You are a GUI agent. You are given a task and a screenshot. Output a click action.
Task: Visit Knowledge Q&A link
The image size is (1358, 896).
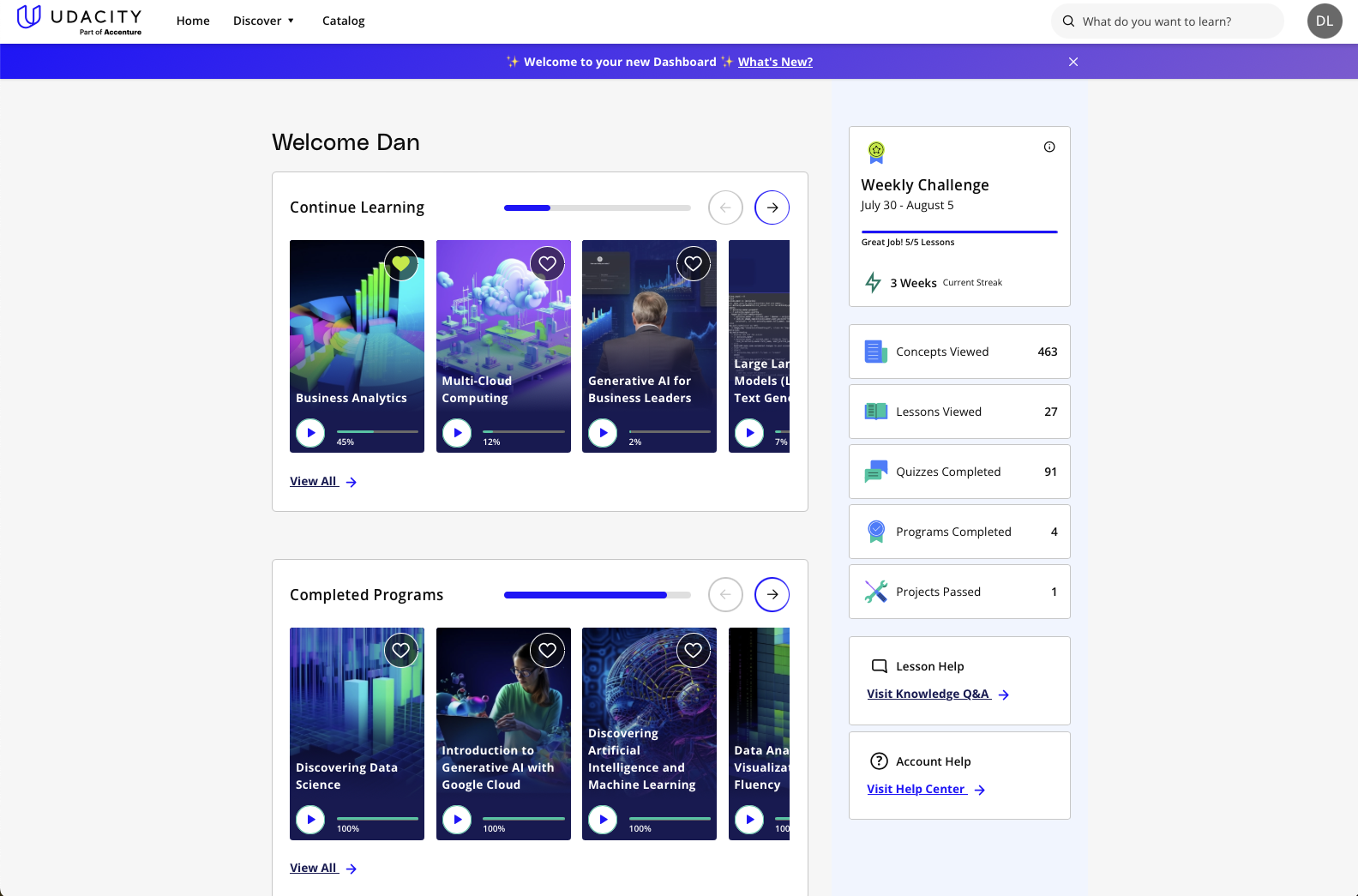(x=938, y=694)
